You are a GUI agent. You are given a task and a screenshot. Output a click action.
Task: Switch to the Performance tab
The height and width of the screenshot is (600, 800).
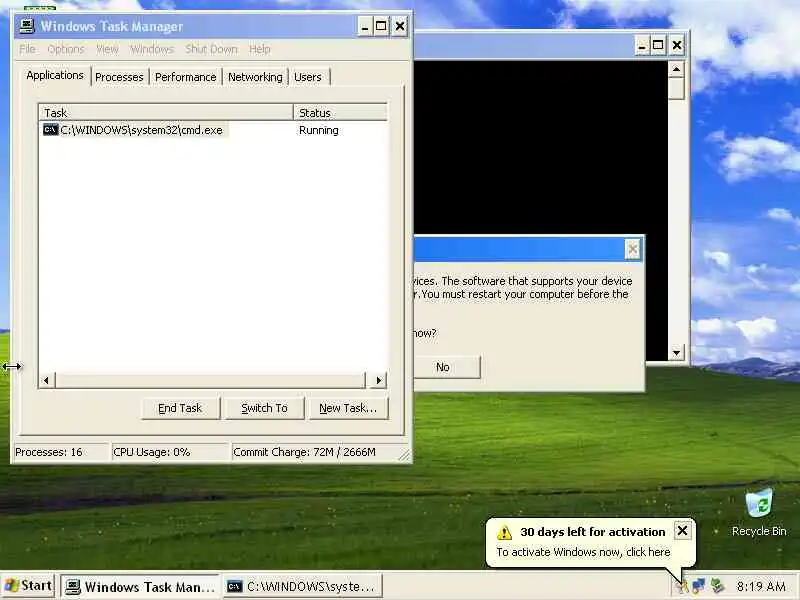(186, 77)
